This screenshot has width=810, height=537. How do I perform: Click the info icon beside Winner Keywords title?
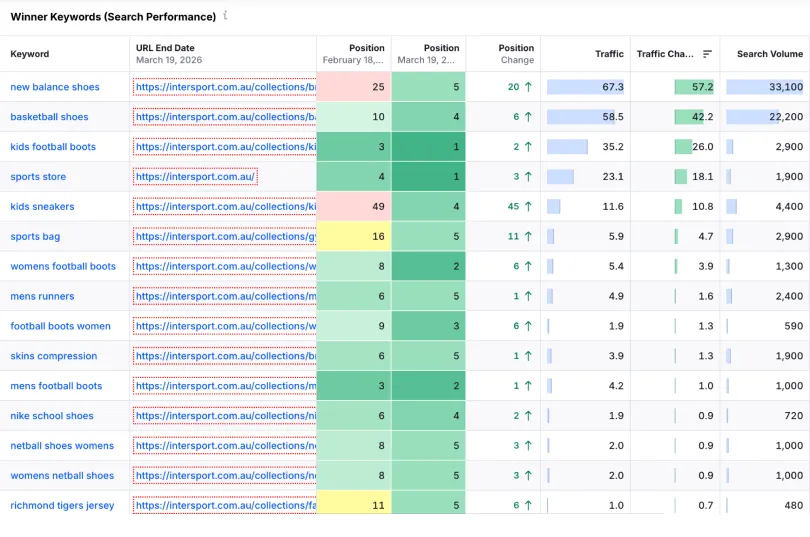[x=225, y=15]
